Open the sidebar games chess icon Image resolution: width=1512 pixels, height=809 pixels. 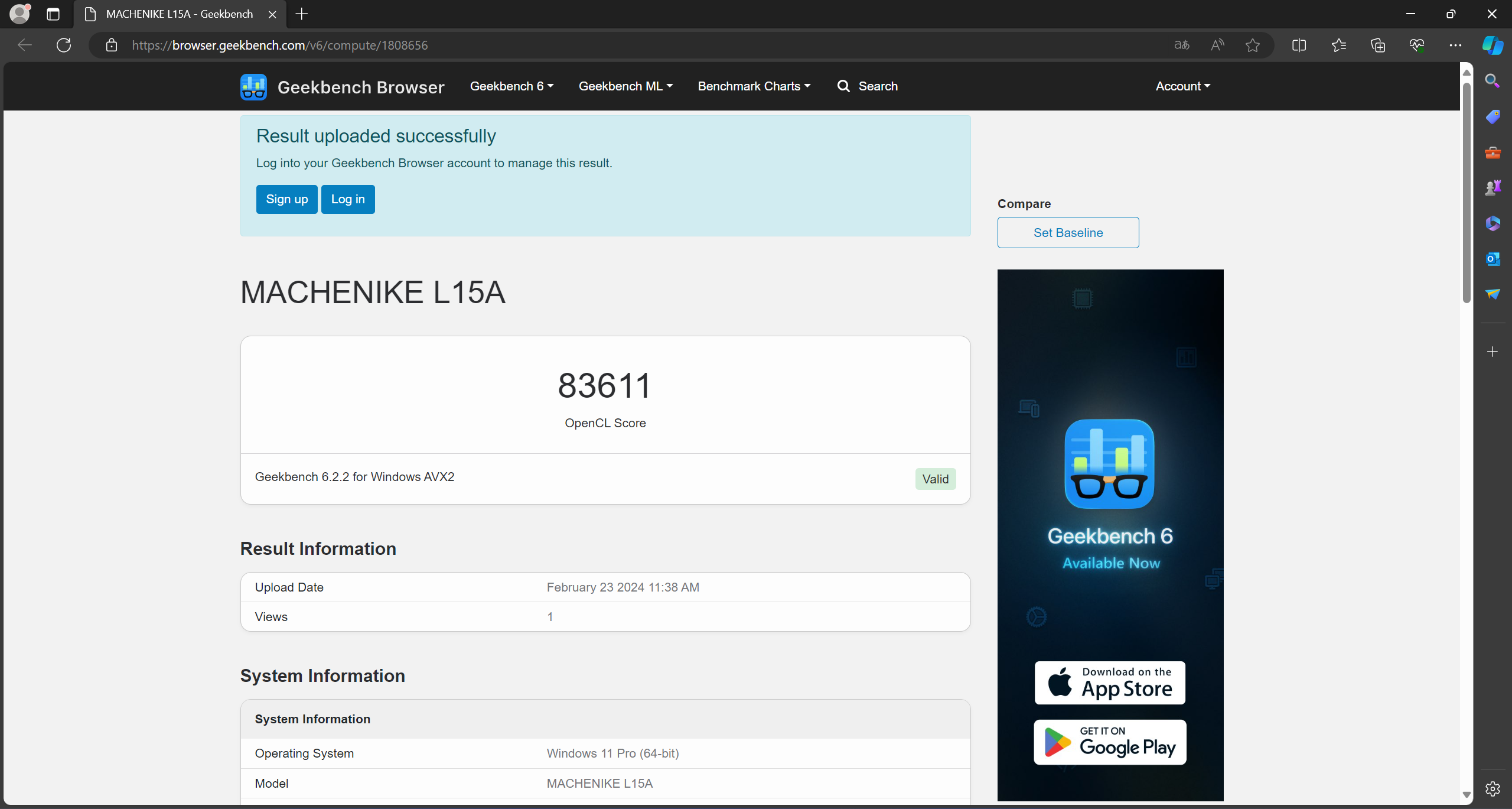(x=1493, y=188)
